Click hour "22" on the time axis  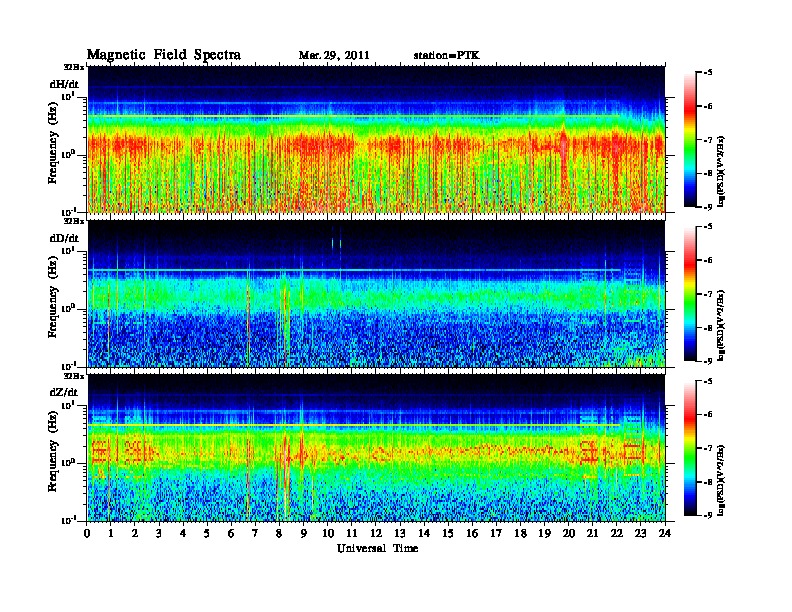(x=617, y=533)
